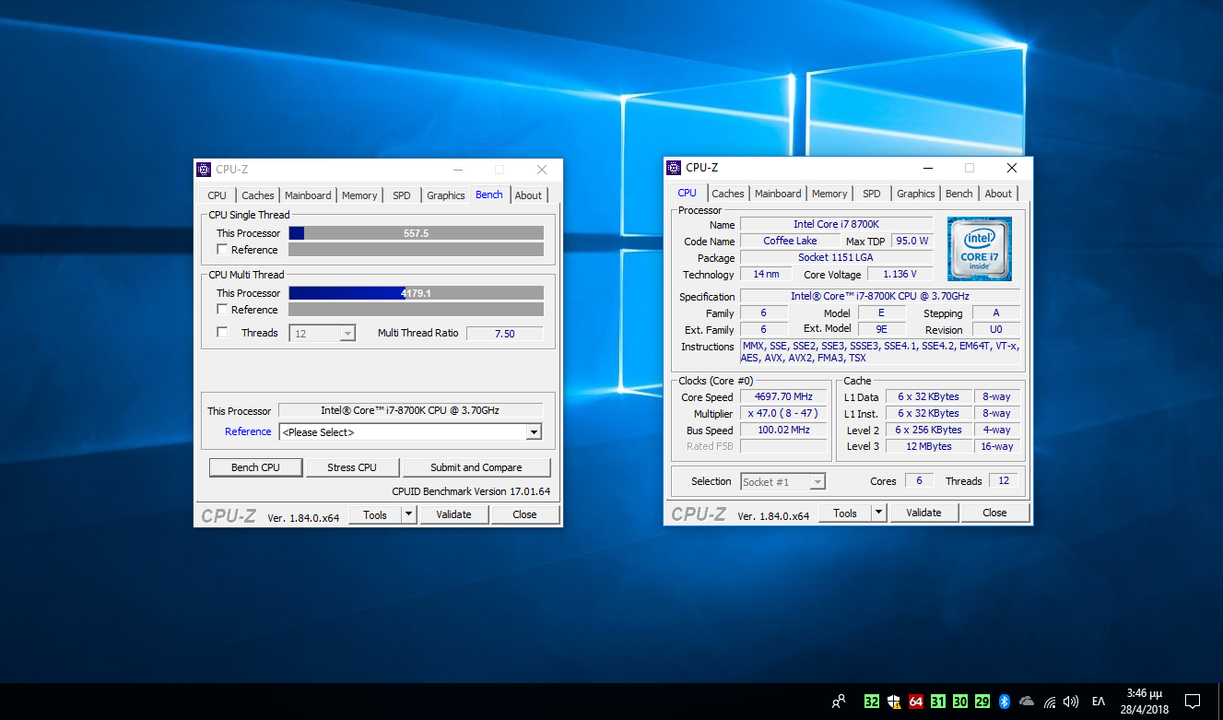Open the Windows Defender shield tray icon
1223x720 pixels.
(894, 701)
